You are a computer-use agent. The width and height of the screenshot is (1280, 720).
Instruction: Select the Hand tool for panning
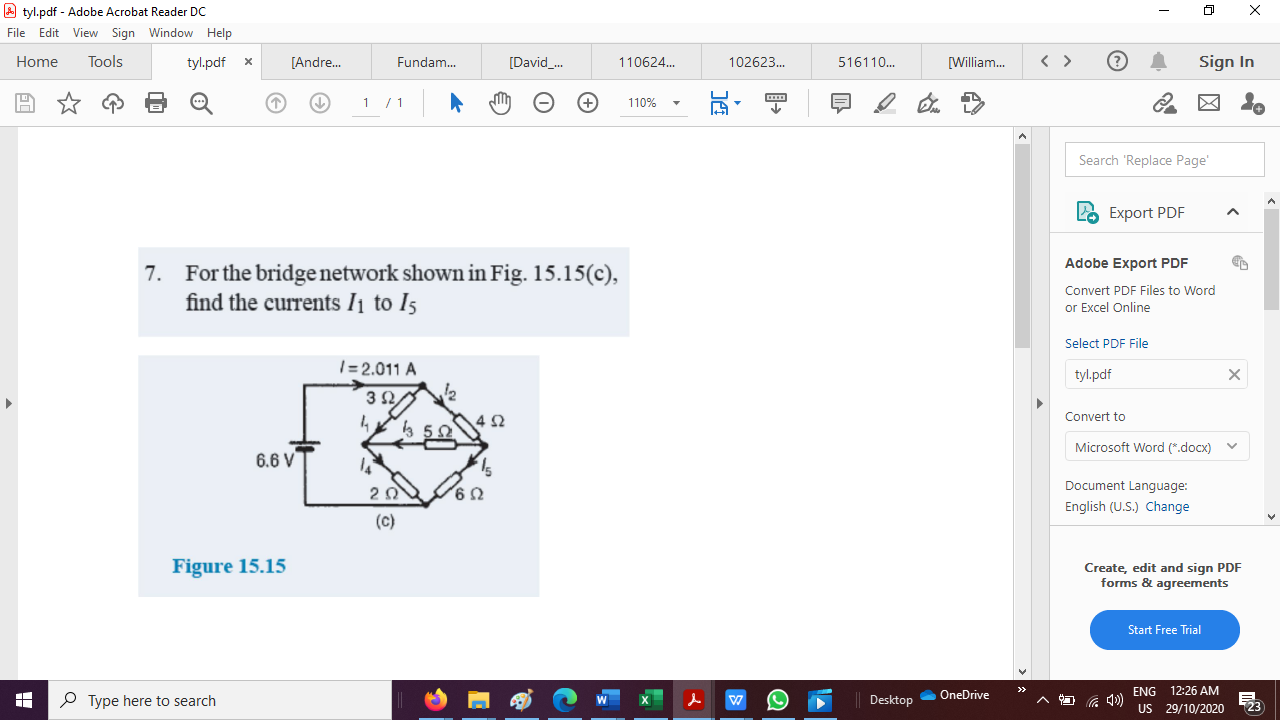click(x=500, y=103)
